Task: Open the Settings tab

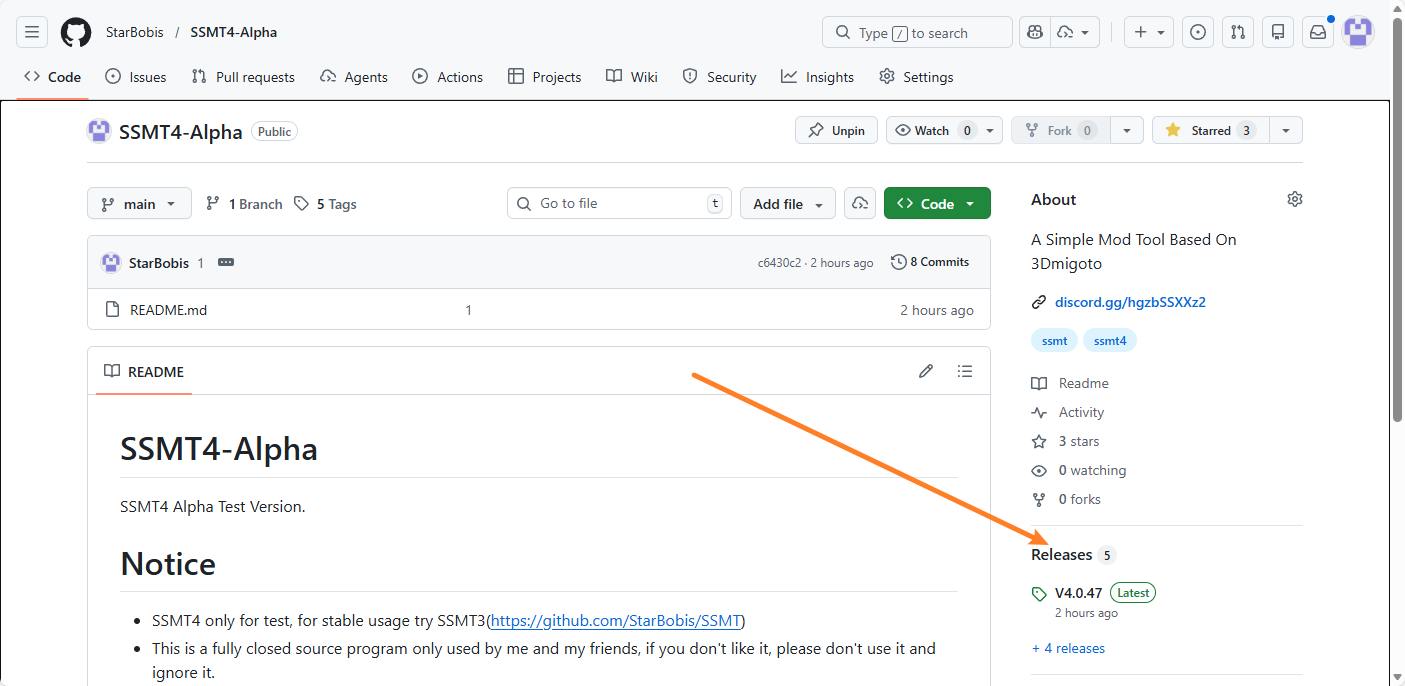Action: tap(916, 77)
